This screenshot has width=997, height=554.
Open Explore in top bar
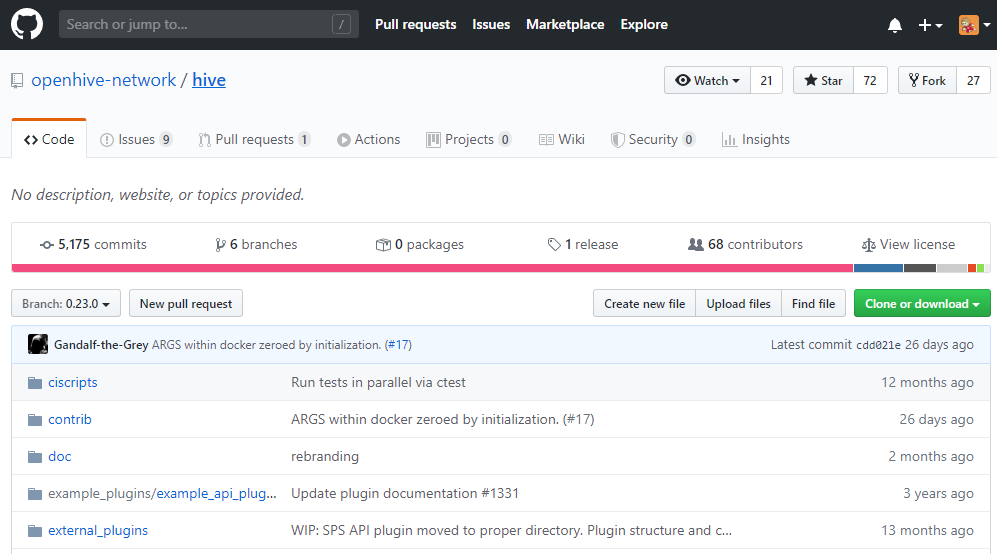644,24
